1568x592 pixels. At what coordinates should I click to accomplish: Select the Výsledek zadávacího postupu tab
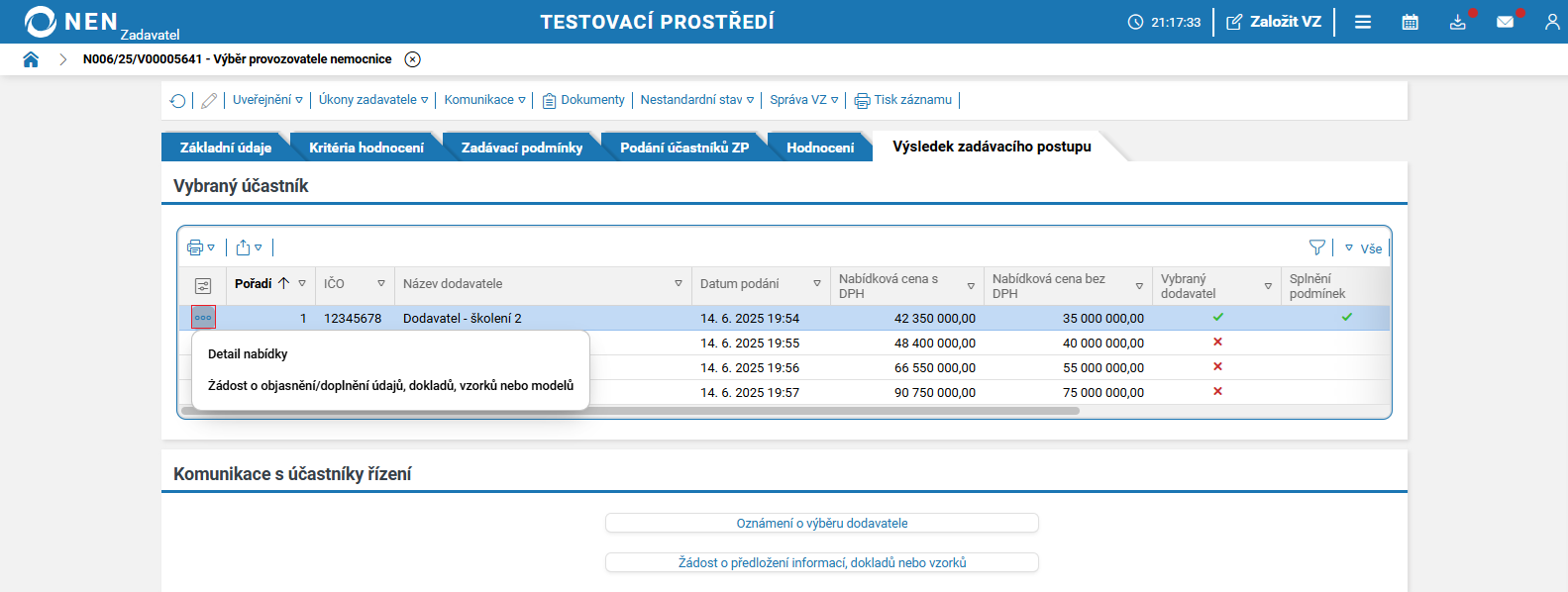click(x=992, y=147)
